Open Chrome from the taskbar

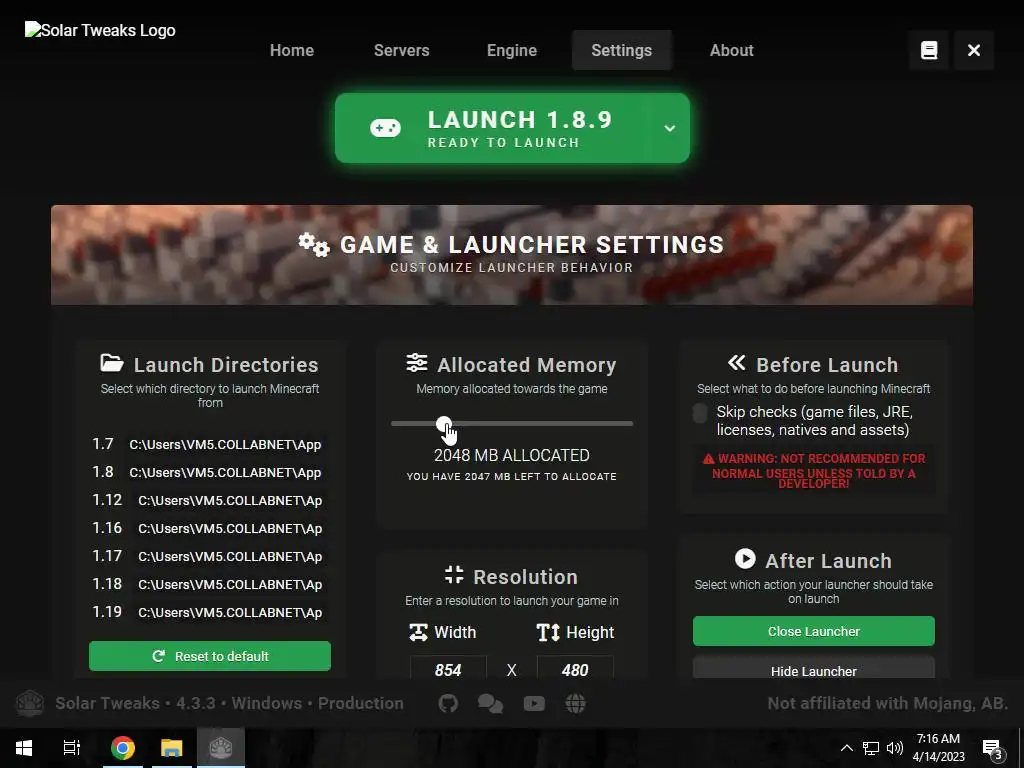point(123,748)
